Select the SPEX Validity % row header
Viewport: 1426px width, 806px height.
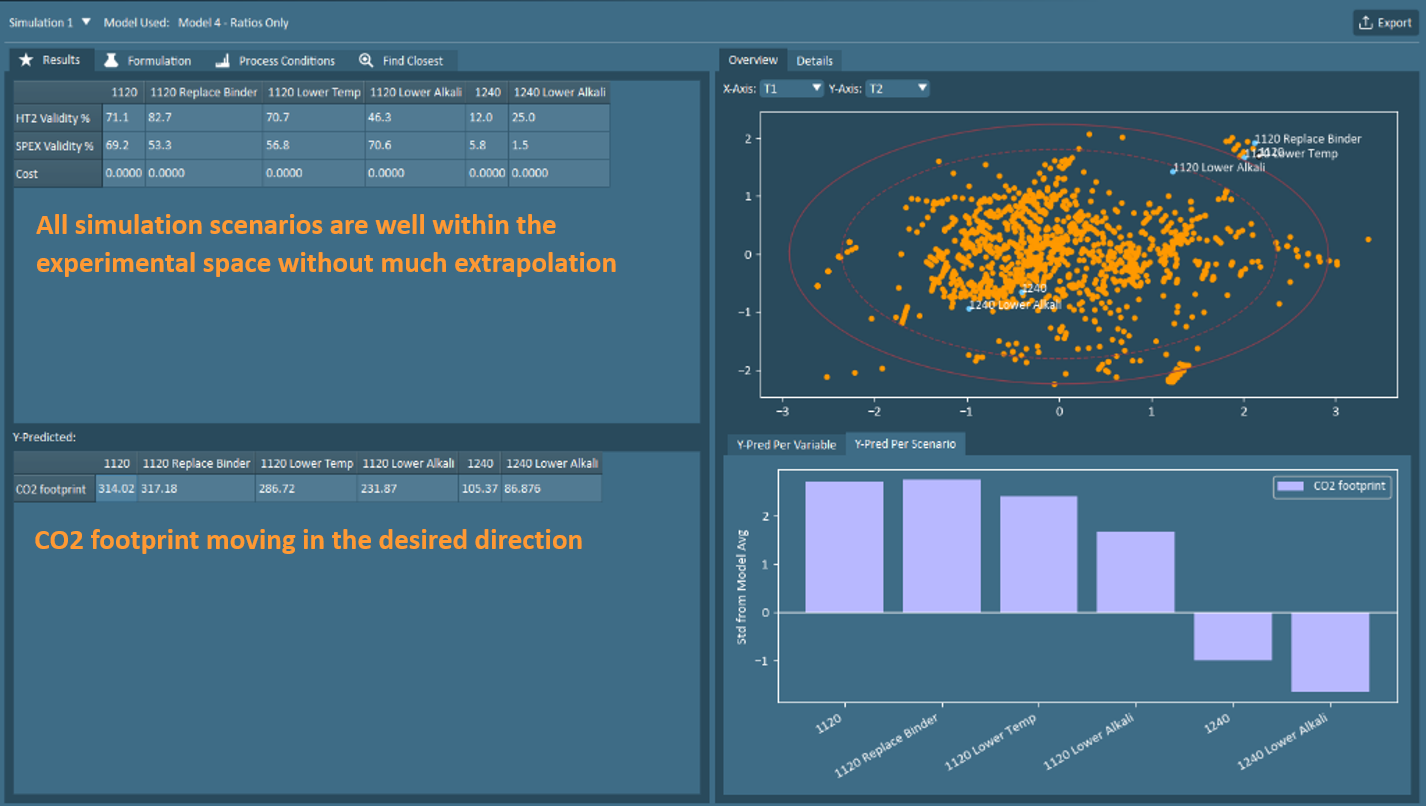point(57,146)
